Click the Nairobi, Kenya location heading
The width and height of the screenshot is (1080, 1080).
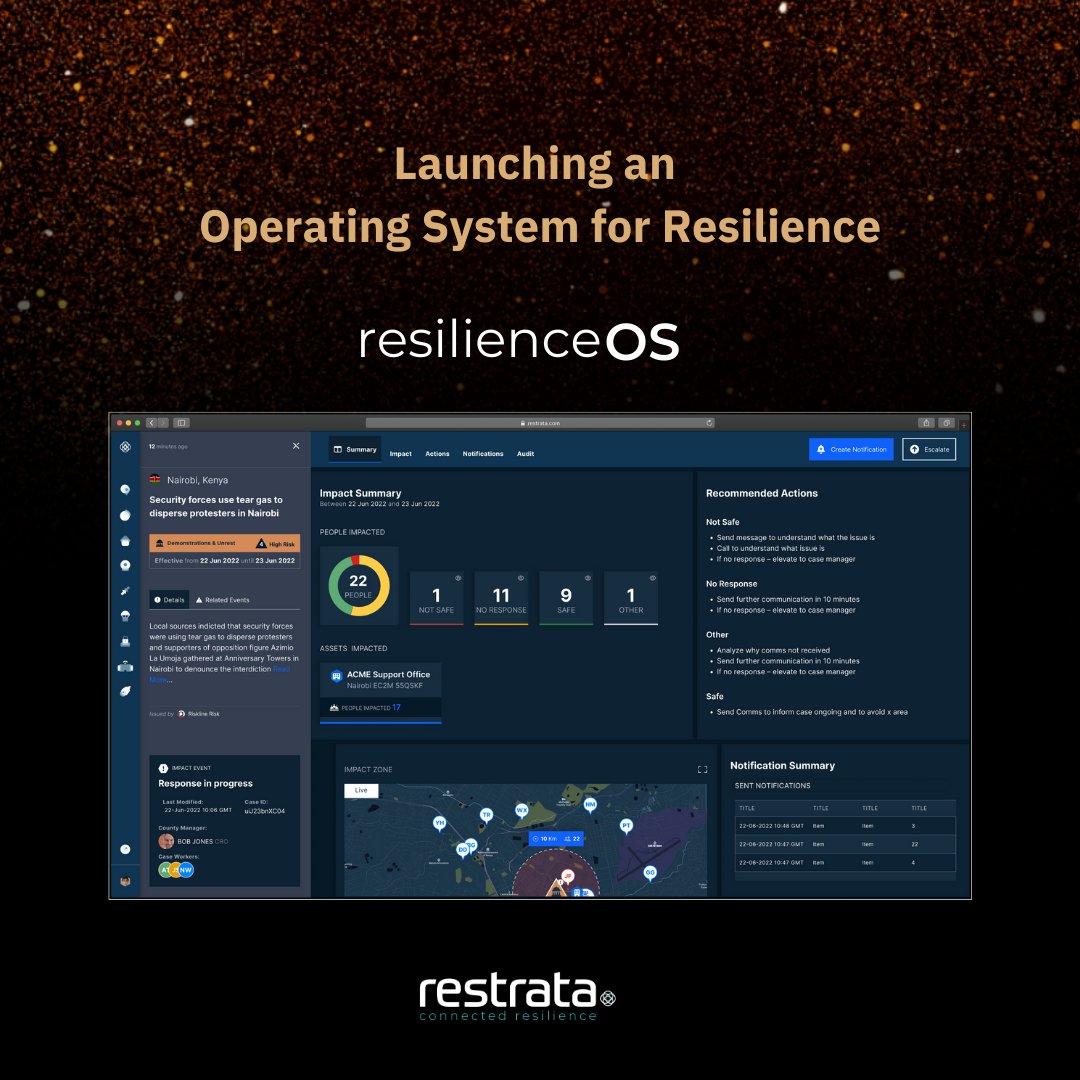197,480
